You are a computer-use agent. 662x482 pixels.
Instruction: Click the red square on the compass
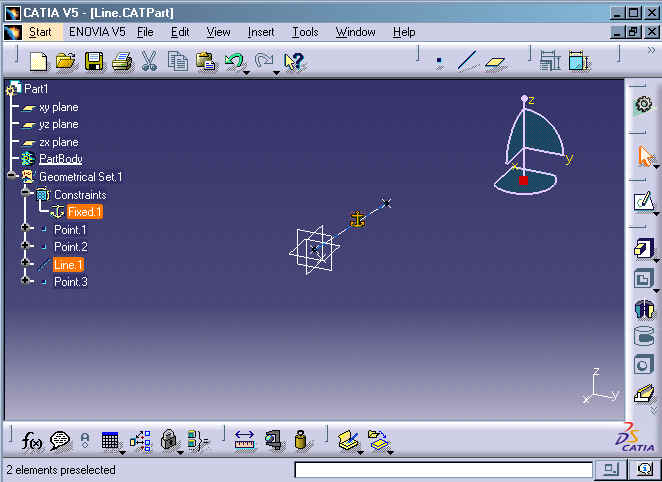(x=524, y=181)
